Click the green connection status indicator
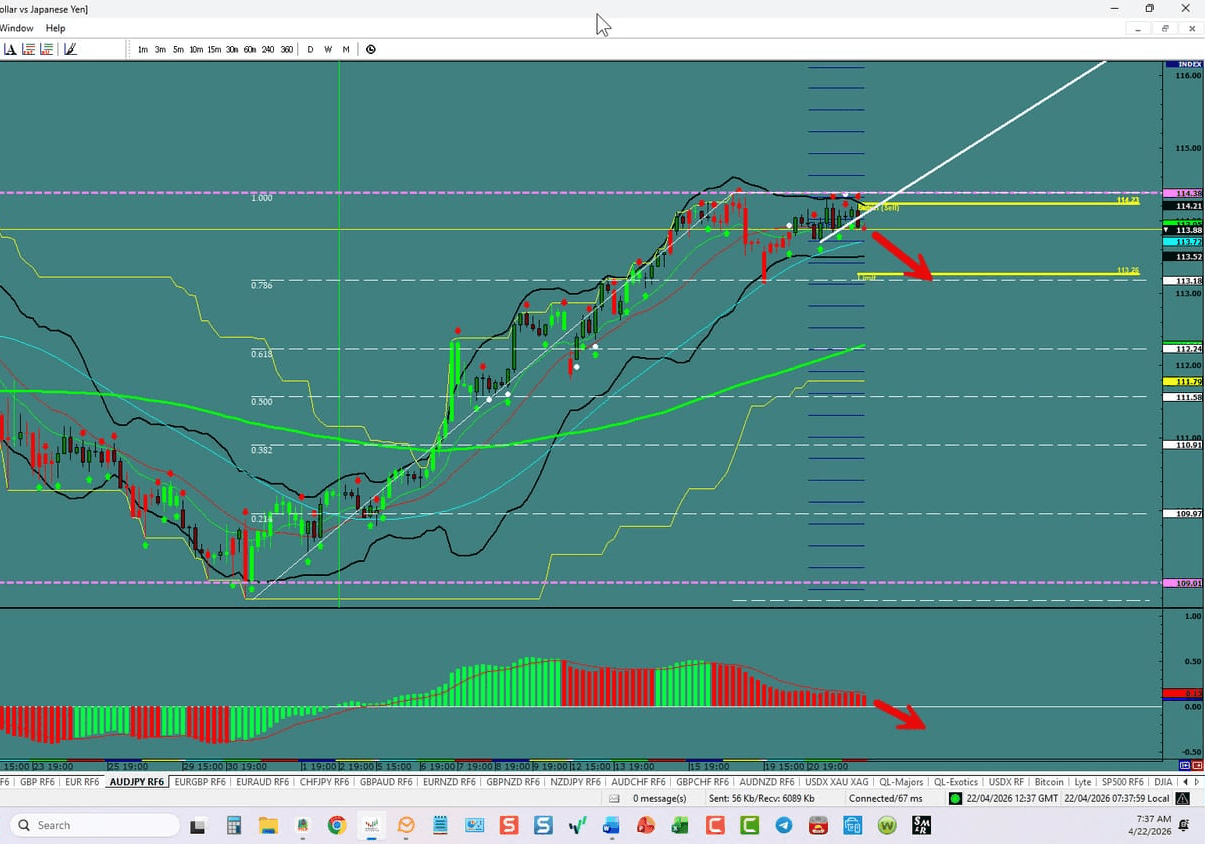The width and height of the screenshot is (1205, 844). [x=957, y=798]
